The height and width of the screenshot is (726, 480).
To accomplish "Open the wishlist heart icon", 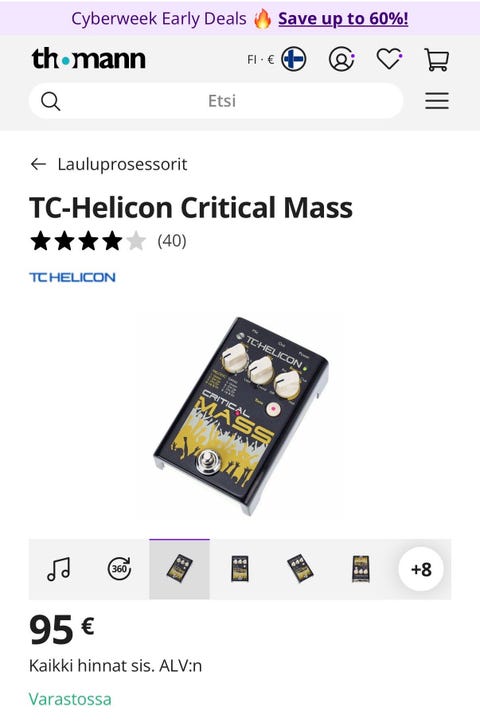I will tap(389, 59).
